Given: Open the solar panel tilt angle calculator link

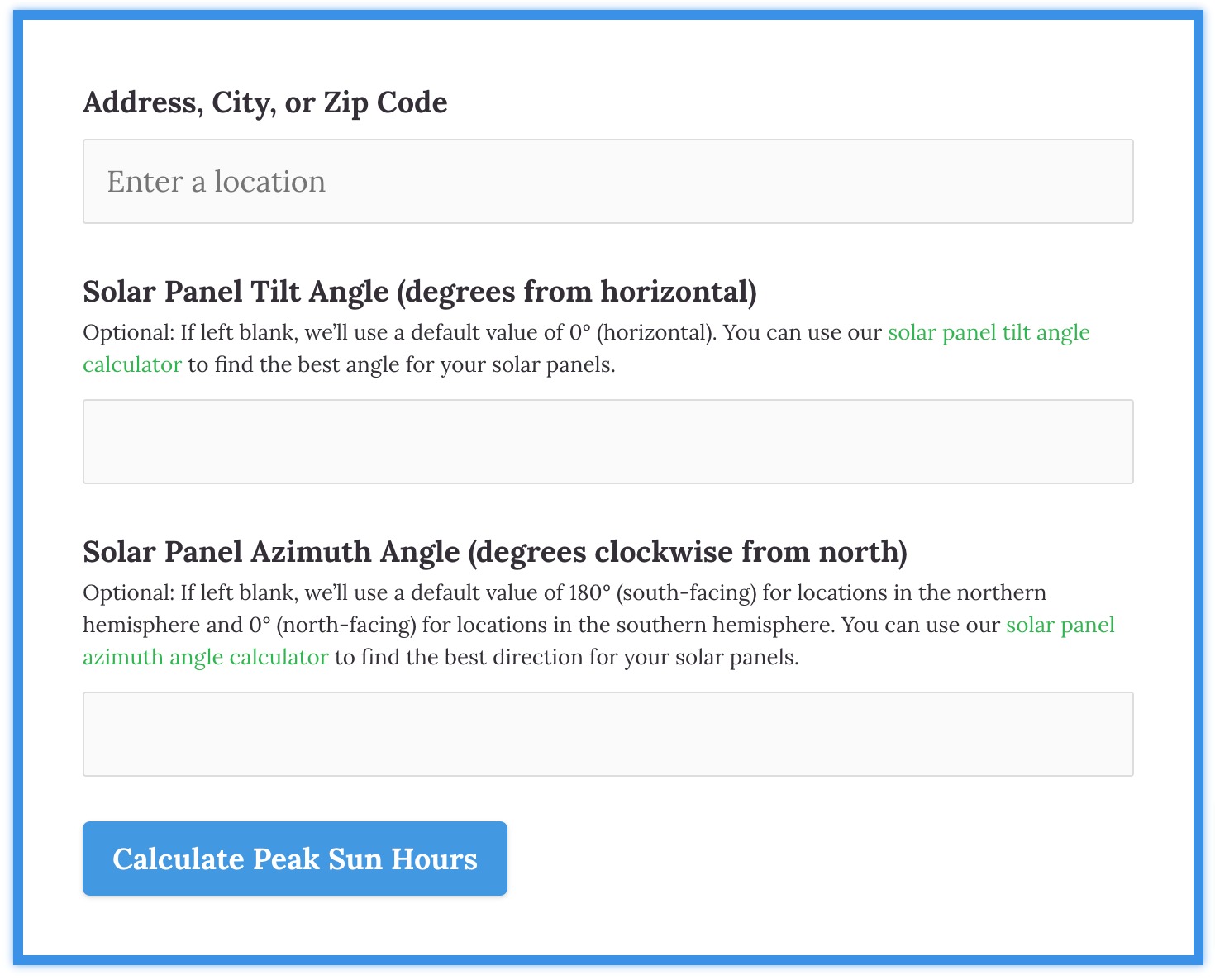Looking at the screenshot, I should [x=989, y=333].
